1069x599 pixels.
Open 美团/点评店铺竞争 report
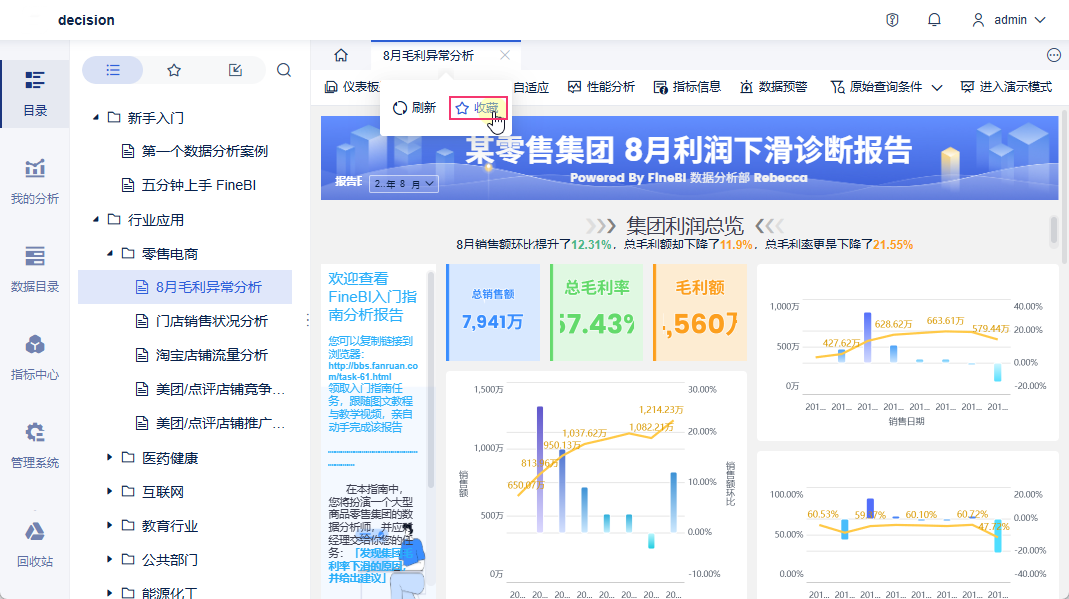(x=210, y=389)
